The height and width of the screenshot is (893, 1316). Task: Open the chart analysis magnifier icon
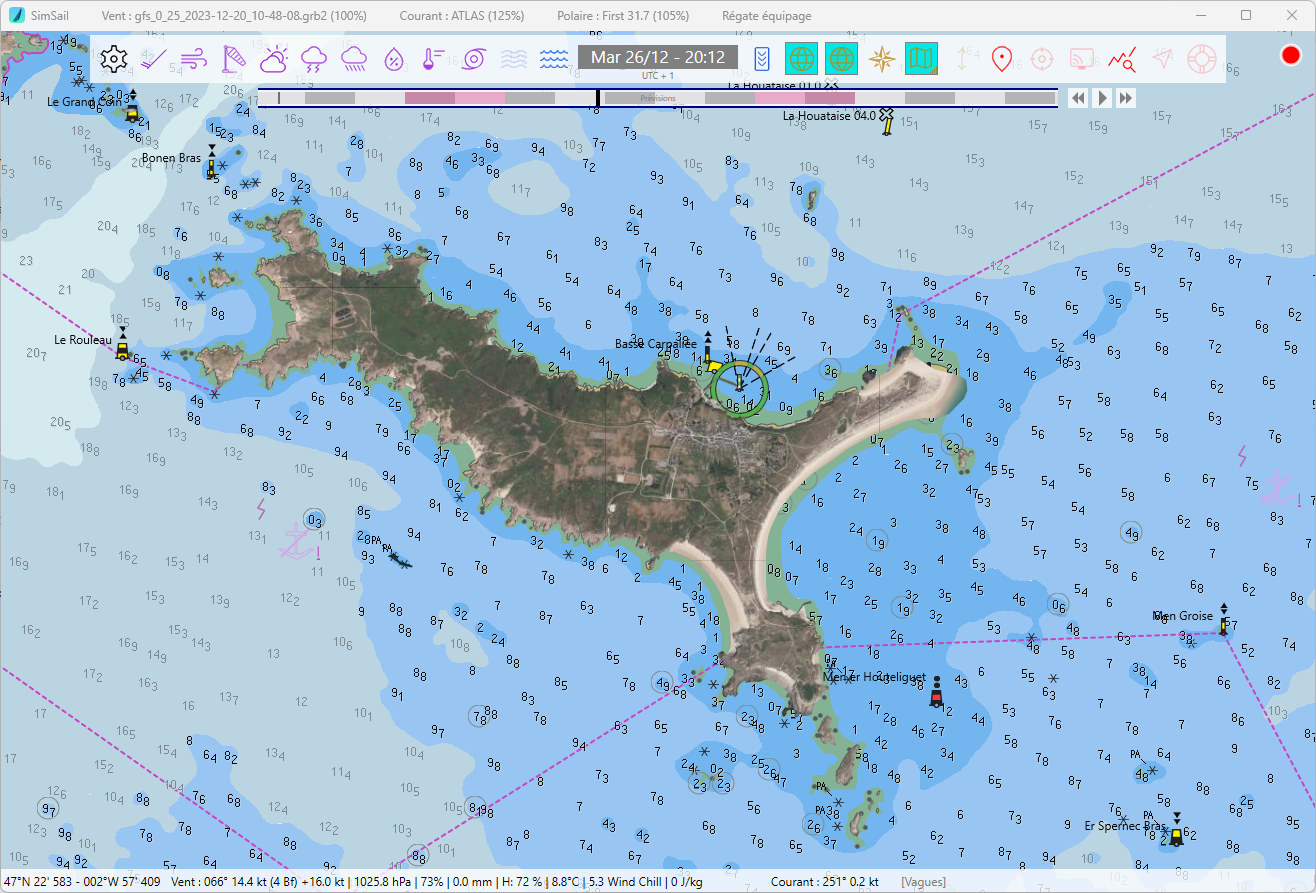pyautogui.click(x=1121, y=59)
